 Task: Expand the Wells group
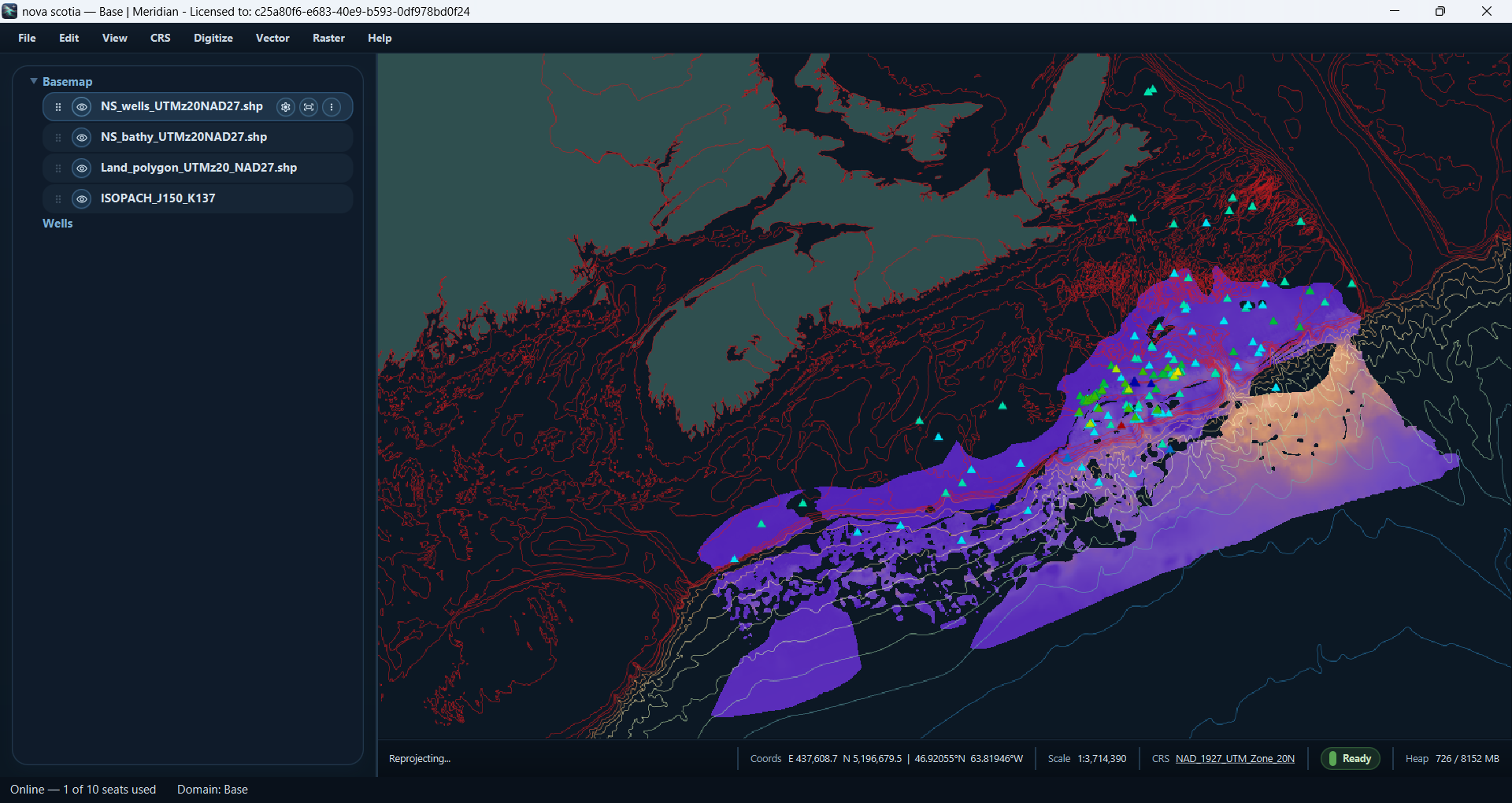[57, 224]
